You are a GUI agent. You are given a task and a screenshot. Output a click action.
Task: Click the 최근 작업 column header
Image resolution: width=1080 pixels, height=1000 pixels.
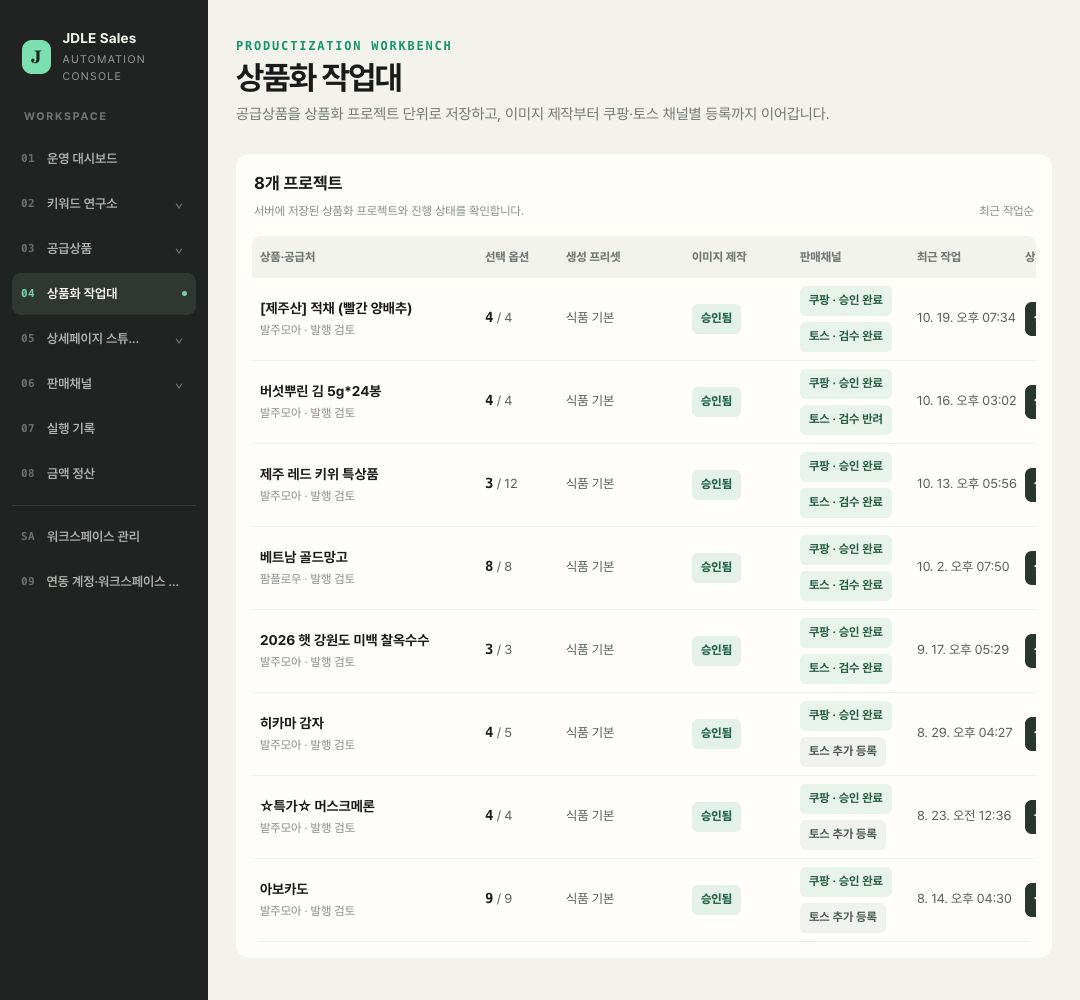939,257
